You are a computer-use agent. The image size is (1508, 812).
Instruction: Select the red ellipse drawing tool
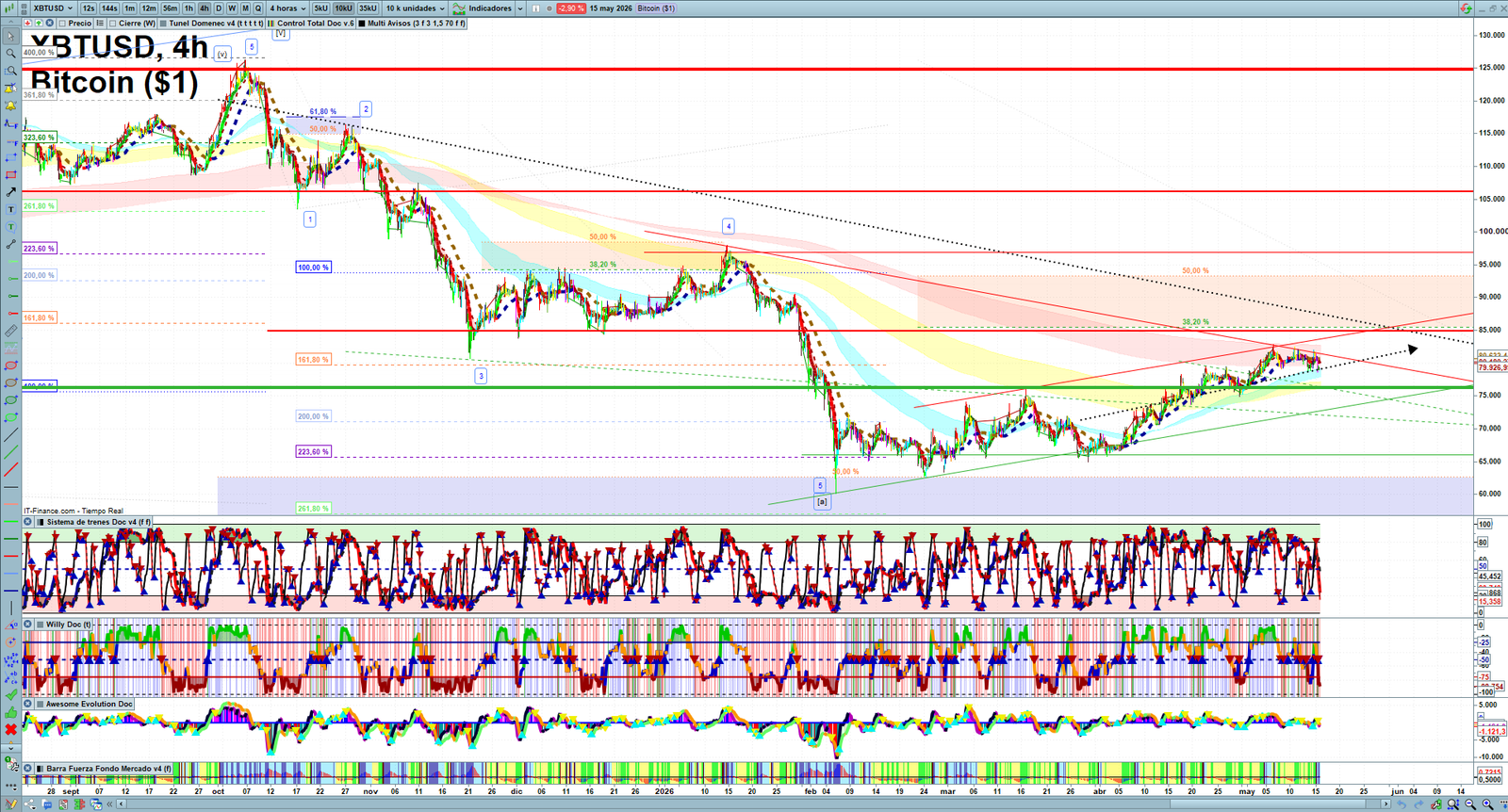pyautogui.click(x=10, y=365)
